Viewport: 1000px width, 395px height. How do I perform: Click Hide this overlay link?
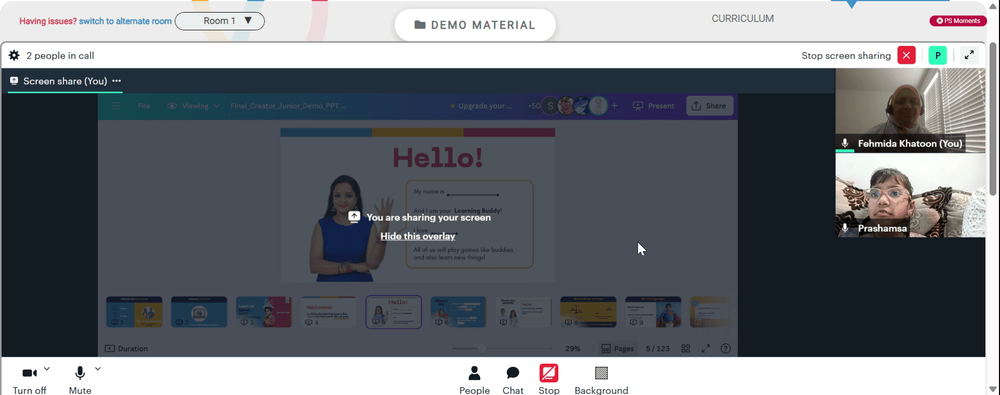[x=418, y=236]
